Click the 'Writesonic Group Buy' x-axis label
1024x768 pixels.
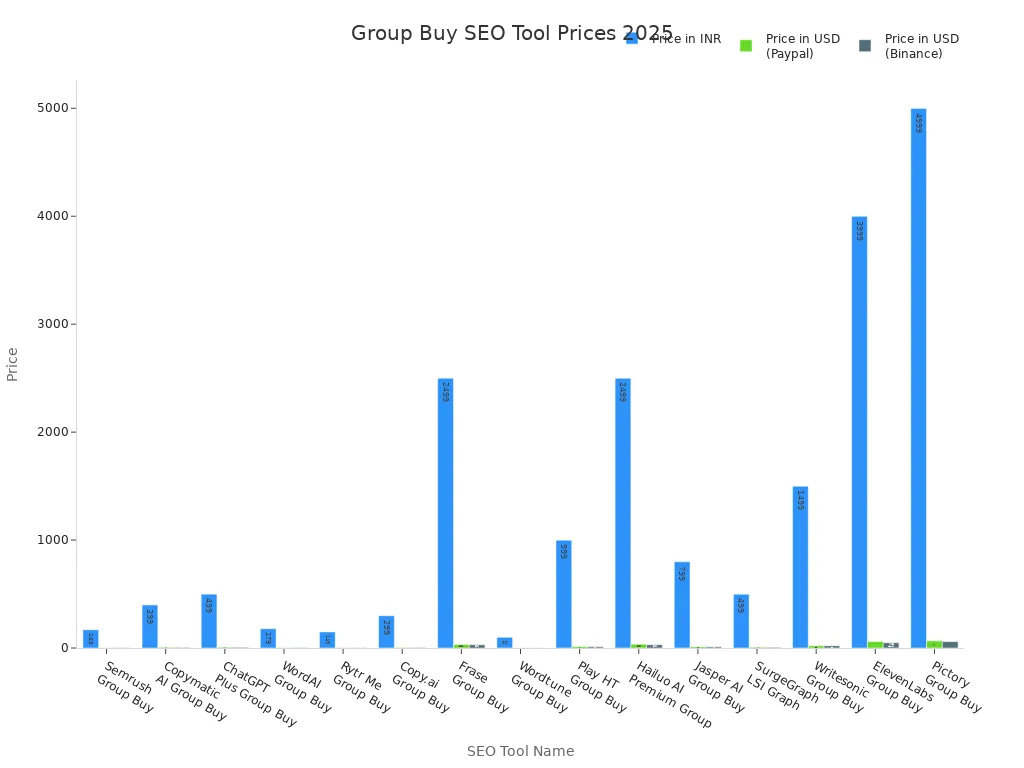[837, 687]
